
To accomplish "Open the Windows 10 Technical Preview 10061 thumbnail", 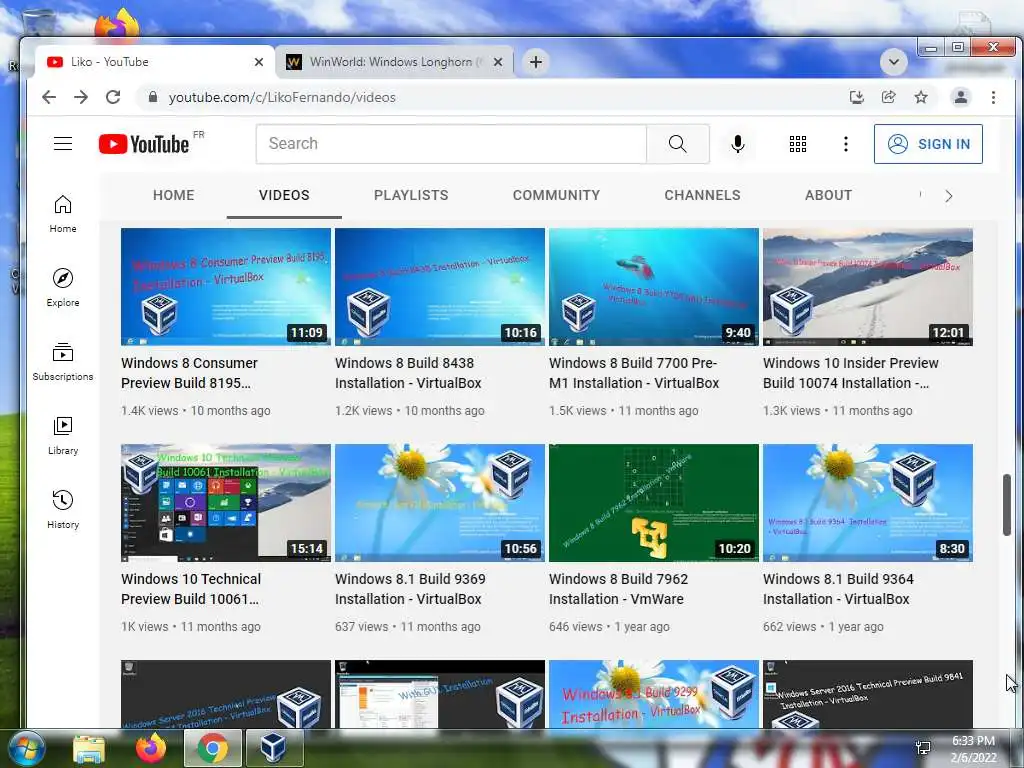I will [x=226, y=503].
